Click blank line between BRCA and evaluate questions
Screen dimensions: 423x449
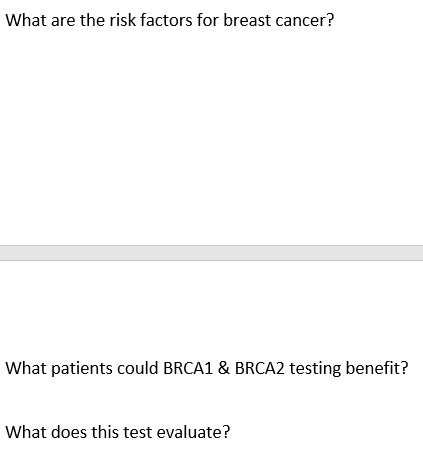pyautogui.click(x=211, y=400)
